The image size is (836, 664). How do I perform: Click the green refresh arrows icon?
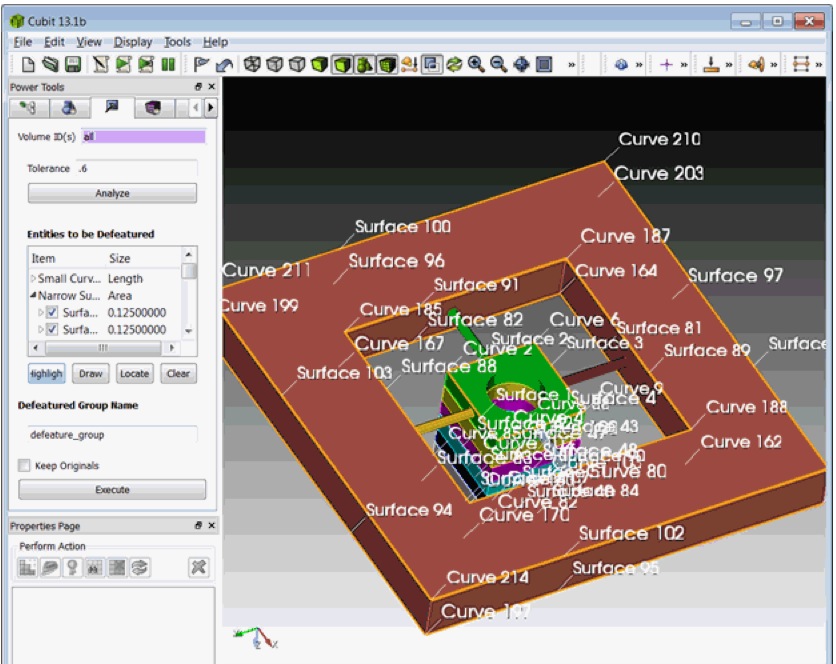[455, 65]
